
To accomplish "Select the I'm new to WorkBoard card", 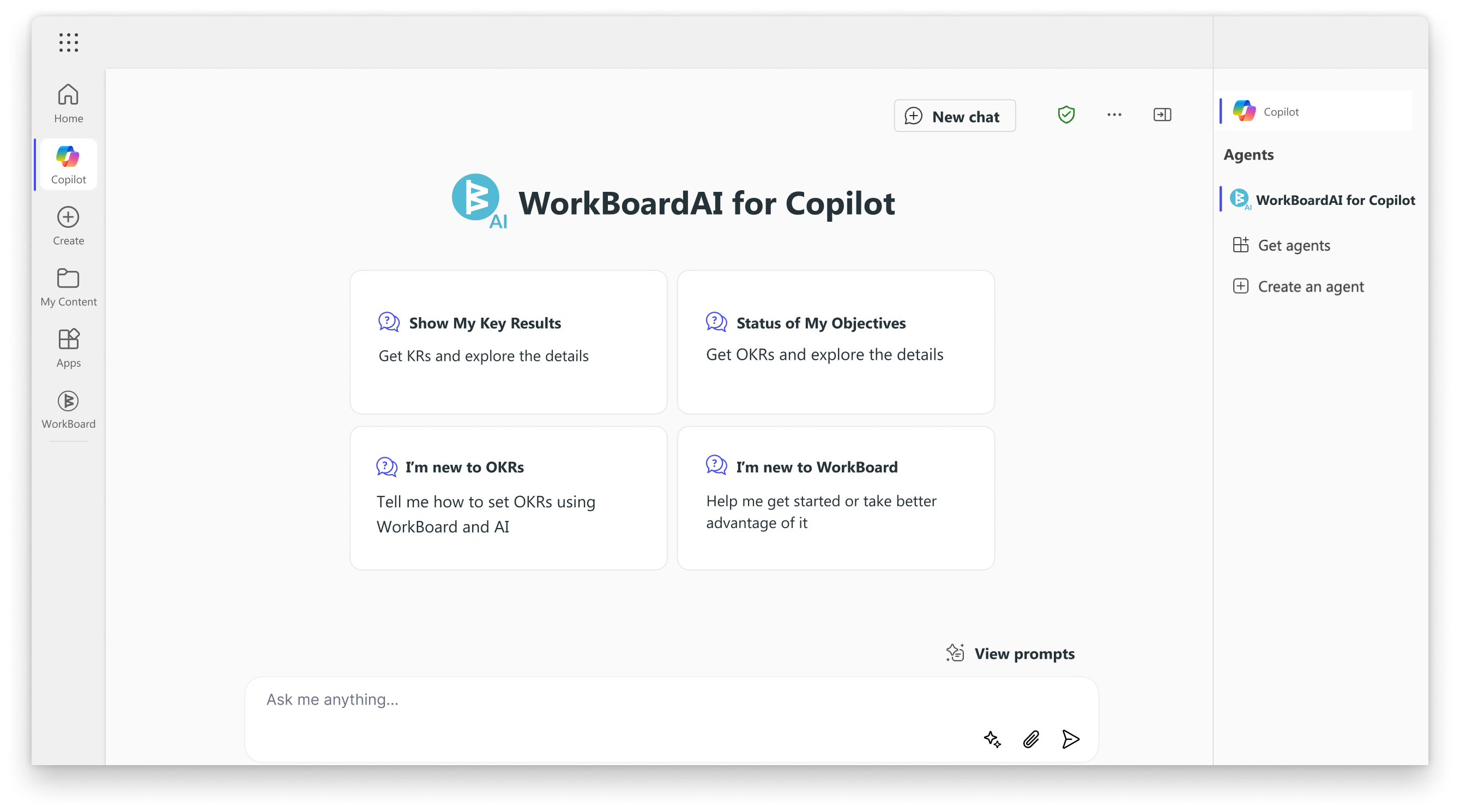I will pyautogui.click(x=835, y=498).
